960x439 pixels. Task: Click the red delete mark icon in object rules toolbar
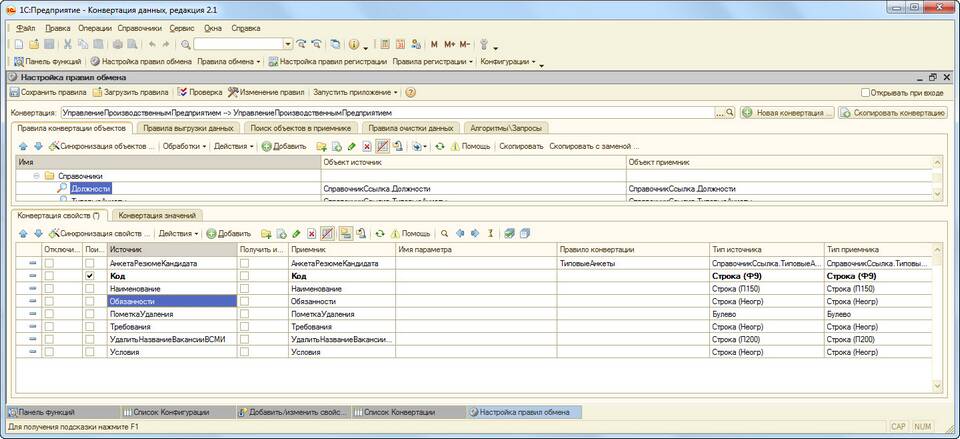point(367,147)
